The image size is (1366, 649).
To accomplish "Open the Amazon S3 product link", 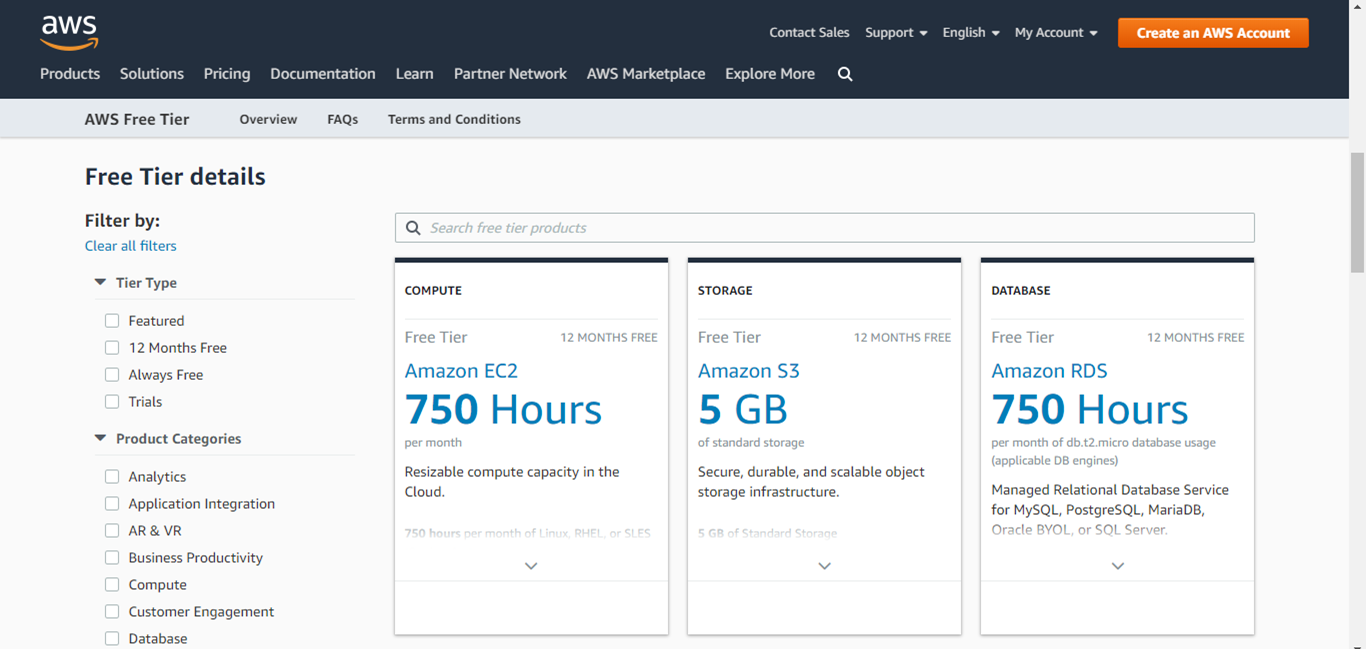I will click(749, 371).
